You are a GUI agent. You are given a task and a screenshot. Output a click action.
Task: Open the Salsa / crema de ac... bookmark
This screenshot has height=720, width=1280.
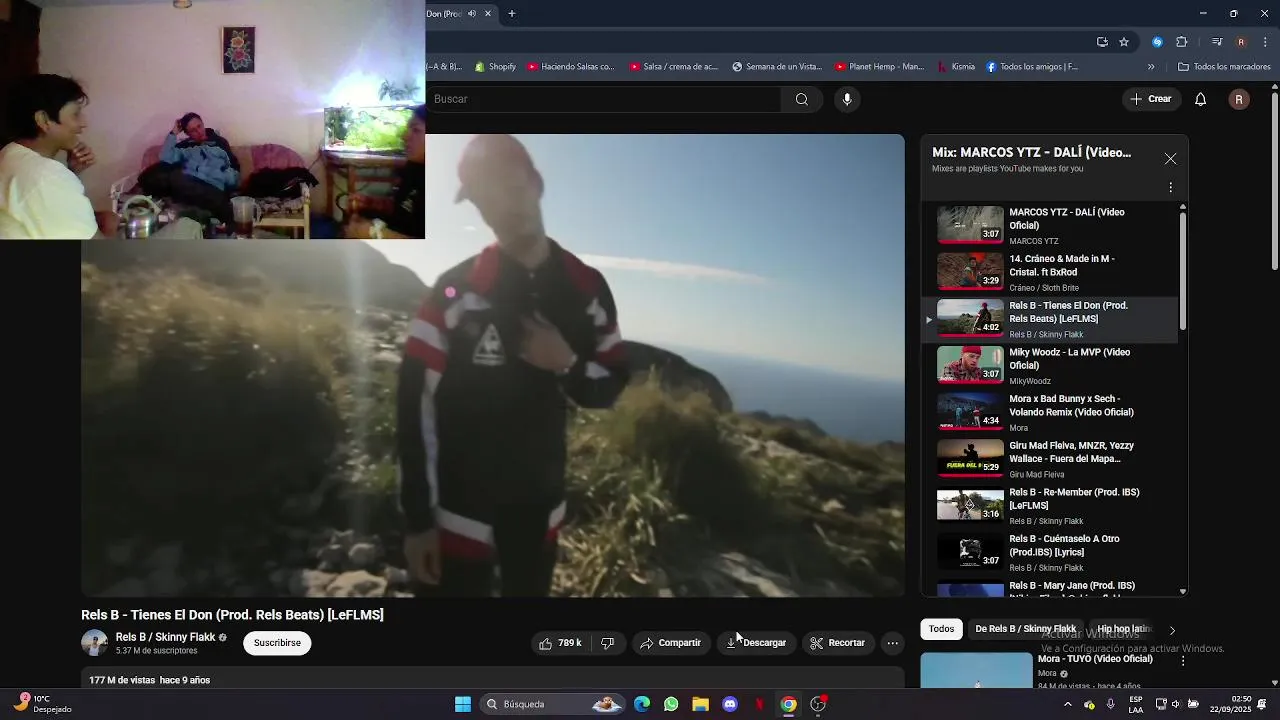(x=673, y=67)
